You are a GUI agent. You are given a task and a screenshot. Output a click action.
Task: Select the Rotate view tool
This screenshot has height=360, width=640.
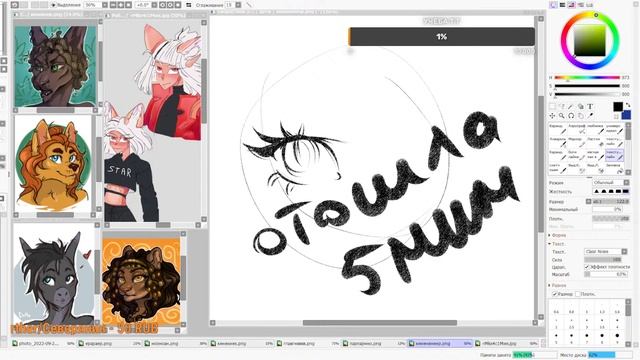pos(571,116)
